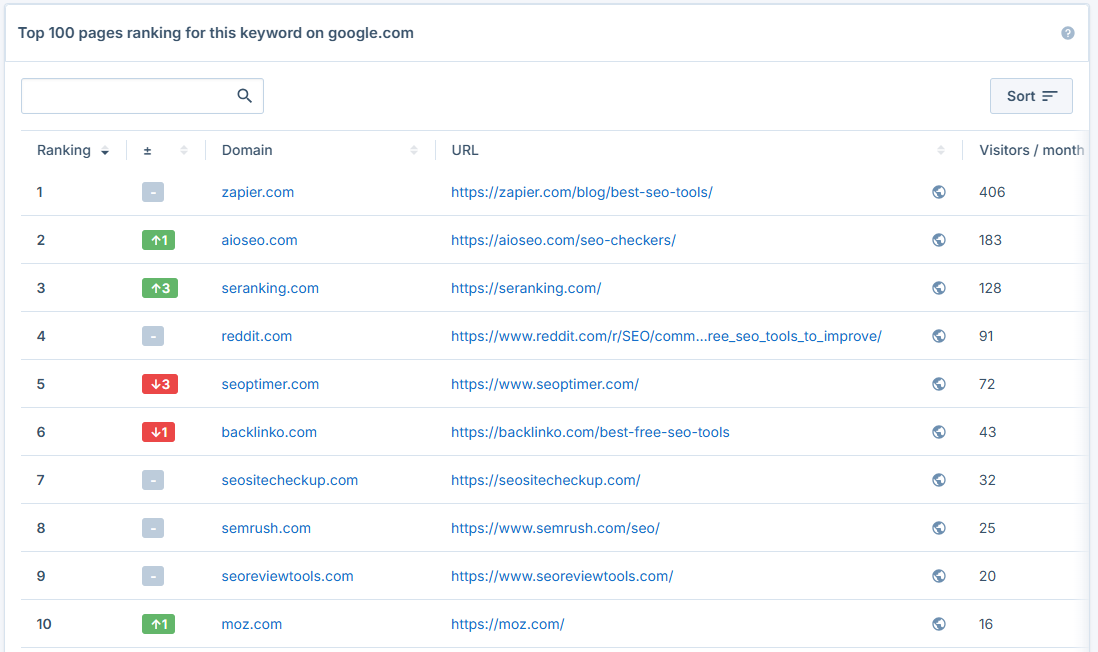Open the aioseo.com/seo-checkers/ URL

point(563,240)
